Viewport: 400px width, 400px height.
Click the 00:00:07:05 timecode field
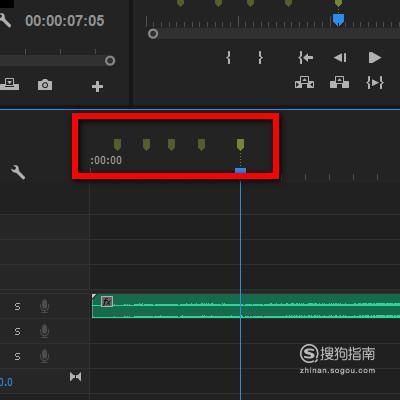click(x=65, y=21)
